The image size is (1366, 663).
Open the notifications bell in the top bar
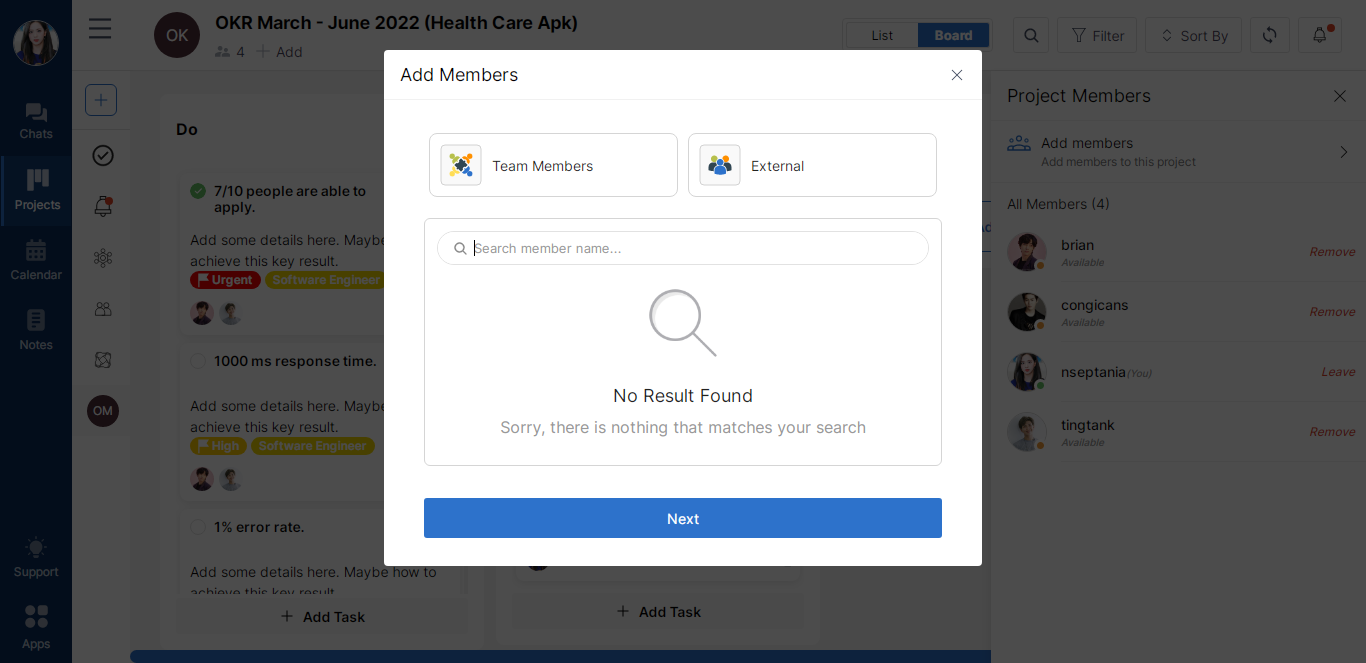1320,35
